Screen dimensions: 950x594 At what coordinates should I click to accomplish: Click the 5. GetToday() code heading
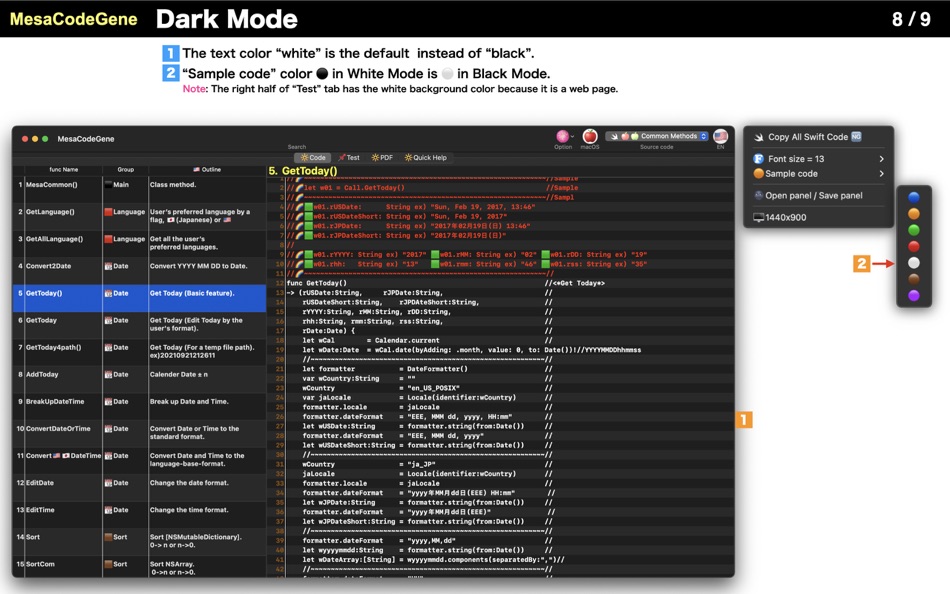303,171
